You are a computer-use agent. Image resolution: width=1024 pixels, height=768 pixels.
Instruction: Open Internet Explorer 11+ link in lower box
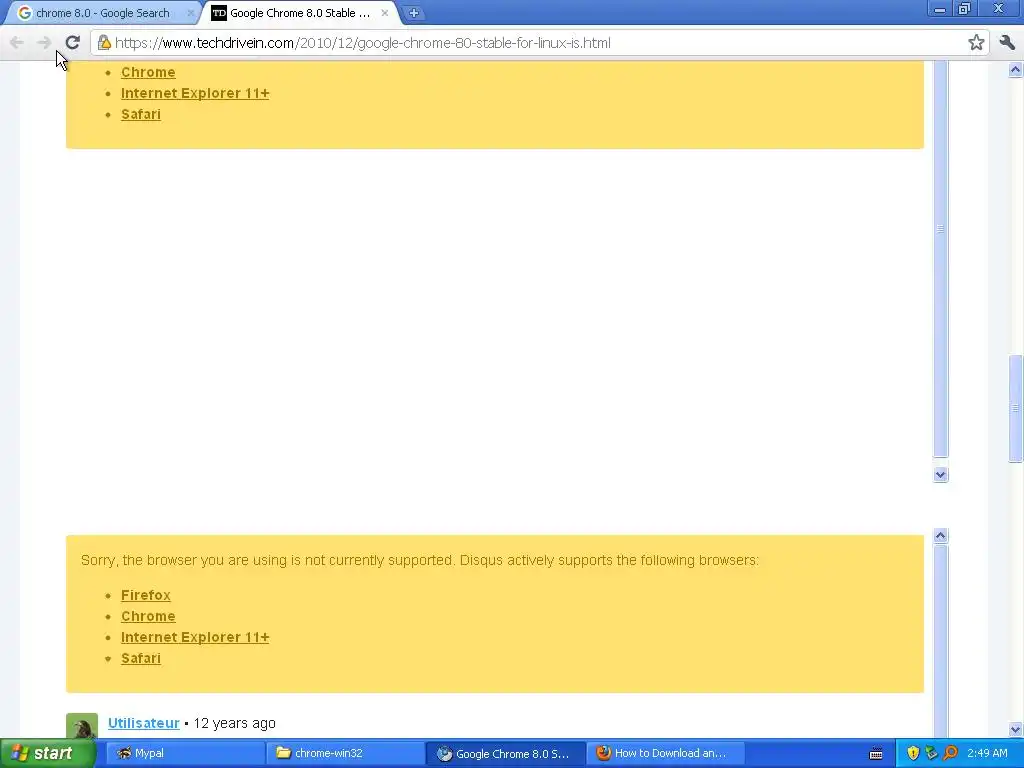[195, 637]
